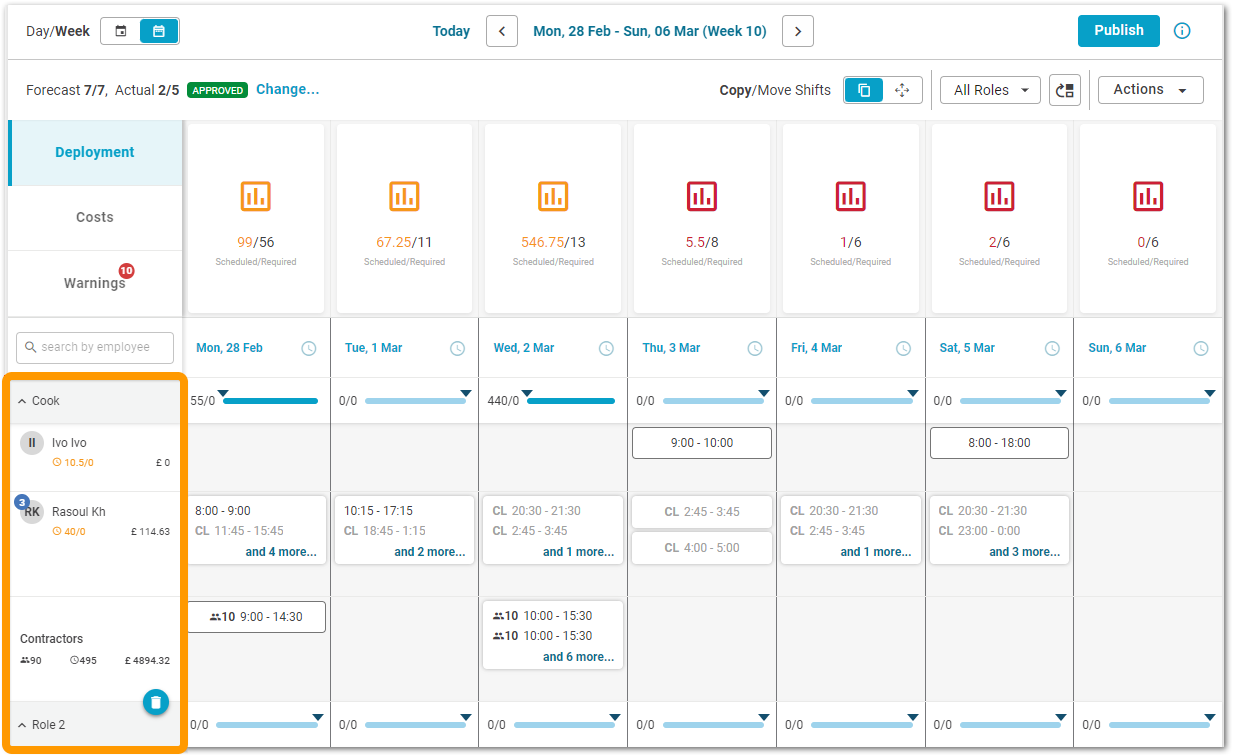Screen dimensions: 1233x756
Task: Click the clock icon beside Mon, 28 Feb
Action: point(308,348)
